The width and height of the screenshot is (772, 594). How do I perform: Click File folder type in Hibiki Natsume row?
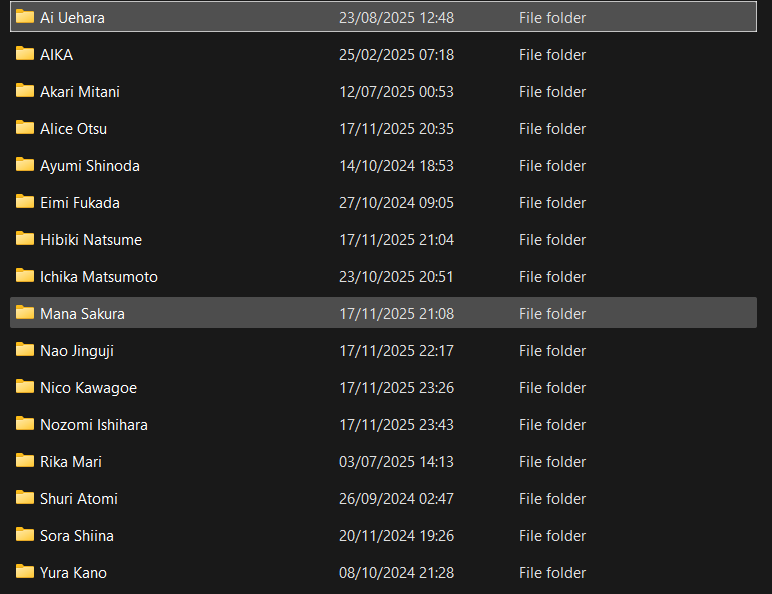pos(552,239)
